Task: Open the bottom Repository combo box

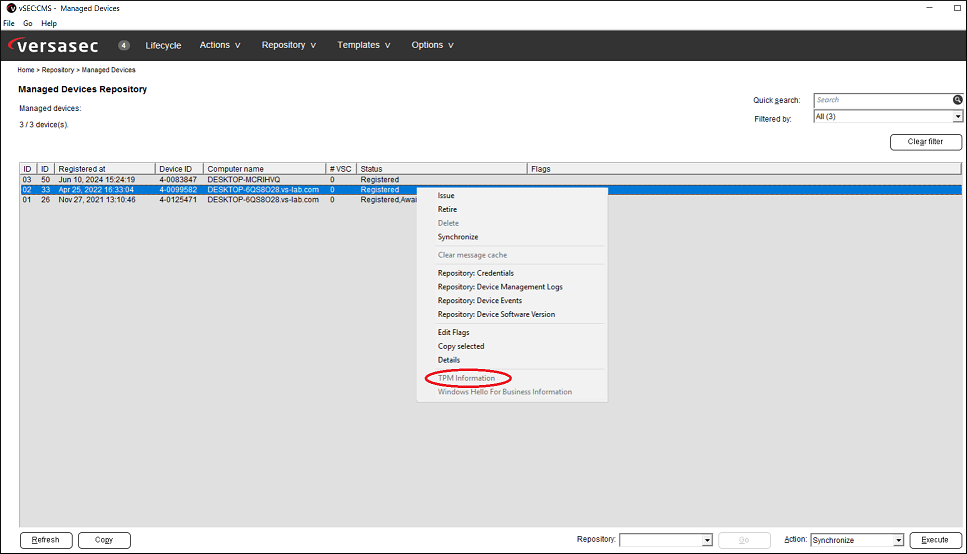Action: pyautogui.click(x=666, y=540)
